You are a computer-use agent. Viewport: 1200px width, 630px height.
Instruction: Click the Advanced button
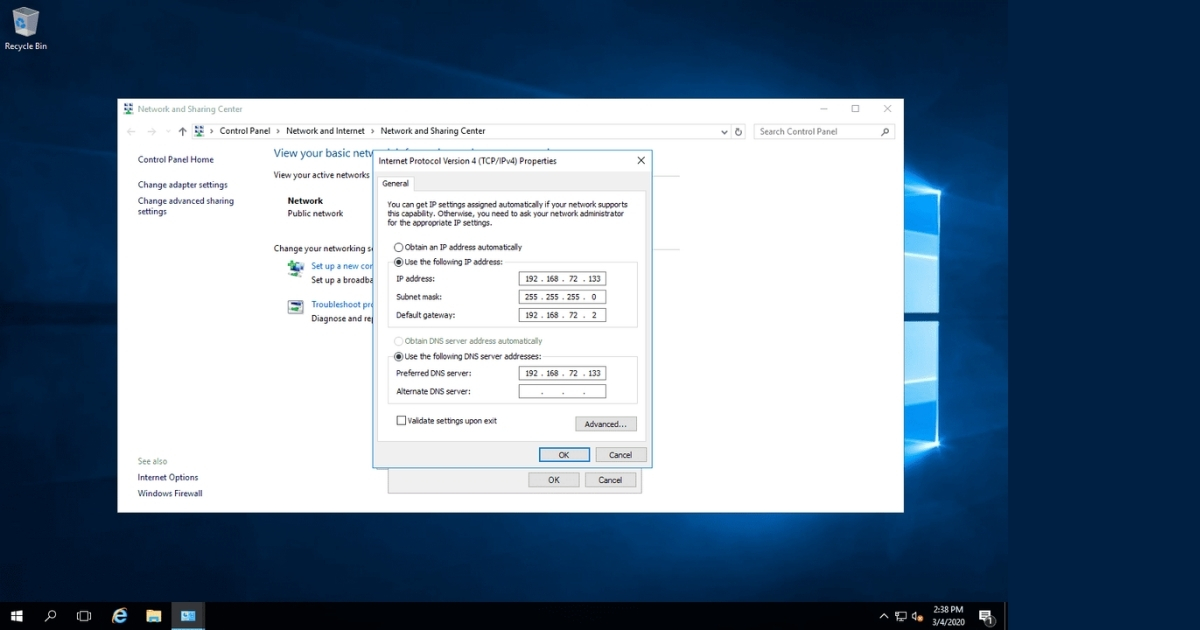[x=606, y=423]
